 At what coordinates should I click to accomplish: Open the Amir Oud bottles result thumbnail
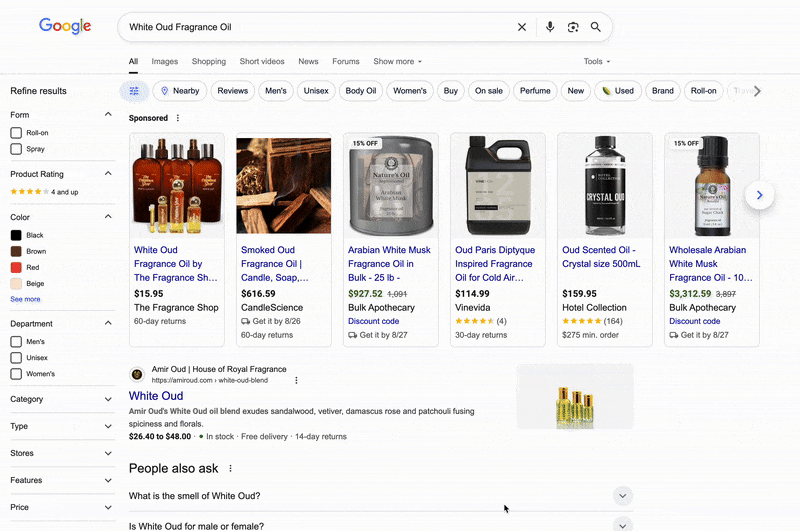tap(575, 396)
